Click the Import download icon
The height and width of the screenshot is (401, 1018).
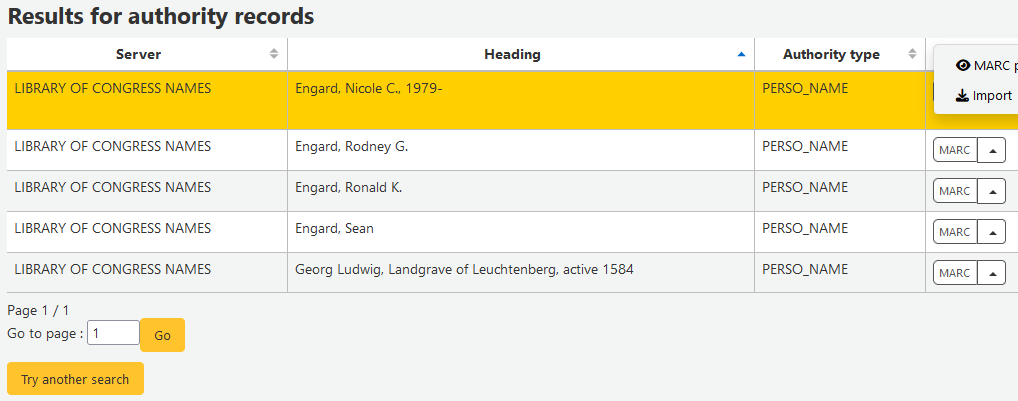click(962, 96)
